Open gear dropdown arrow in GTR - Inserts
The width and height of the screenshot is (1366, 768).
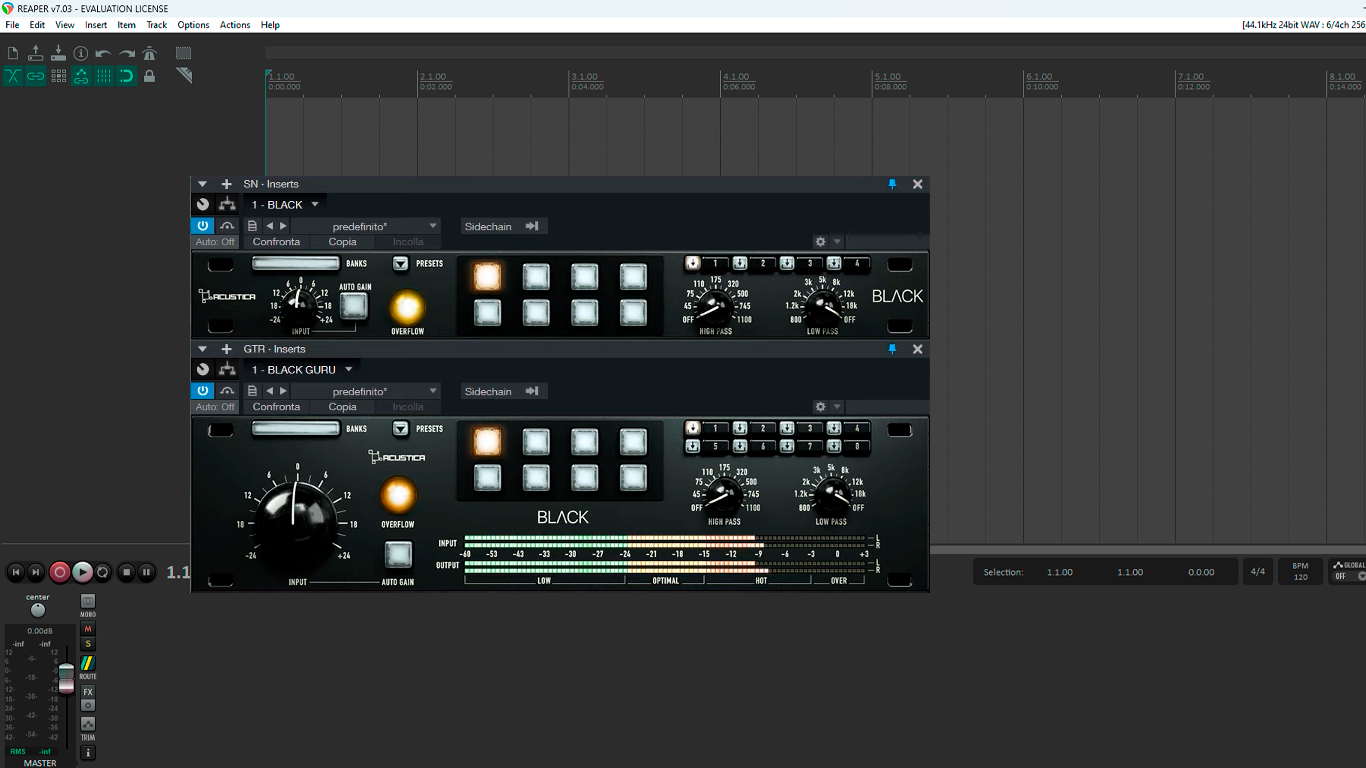(837, 407)
